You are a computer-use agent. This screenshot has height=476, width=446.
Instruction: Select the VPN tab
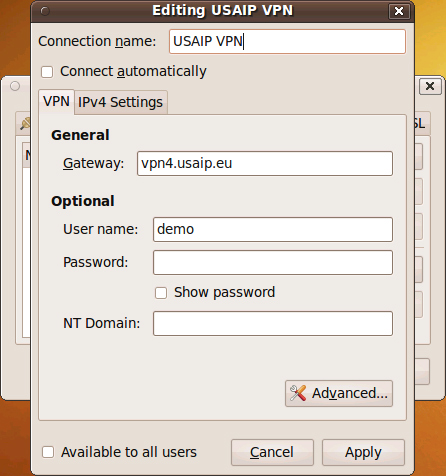pos(56,101)
